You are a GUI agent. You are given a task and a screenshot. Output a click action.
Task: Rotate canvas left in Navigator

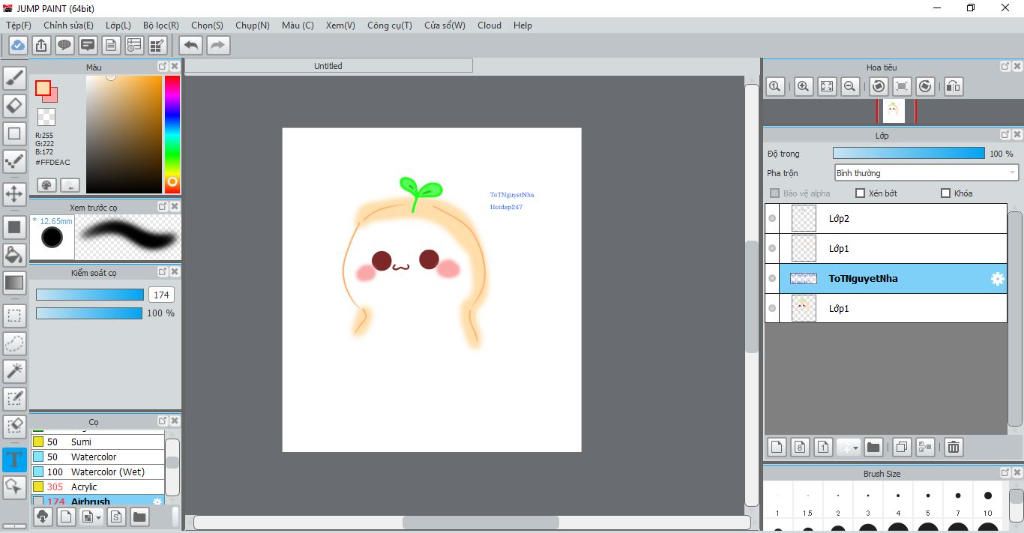point(879,86)
